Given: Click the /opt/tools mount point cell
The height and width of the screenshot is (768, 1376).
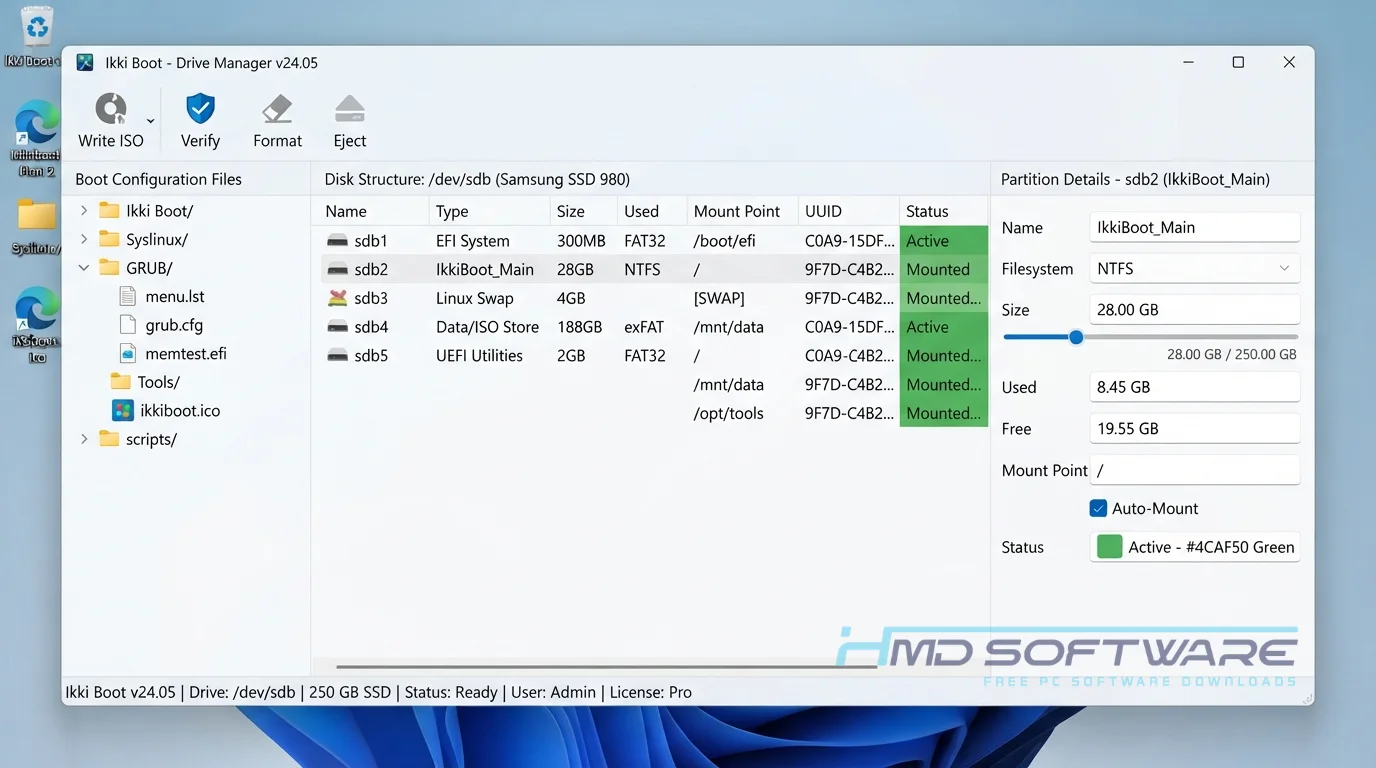Looking at the screenshot, I should tap(729, 413).
